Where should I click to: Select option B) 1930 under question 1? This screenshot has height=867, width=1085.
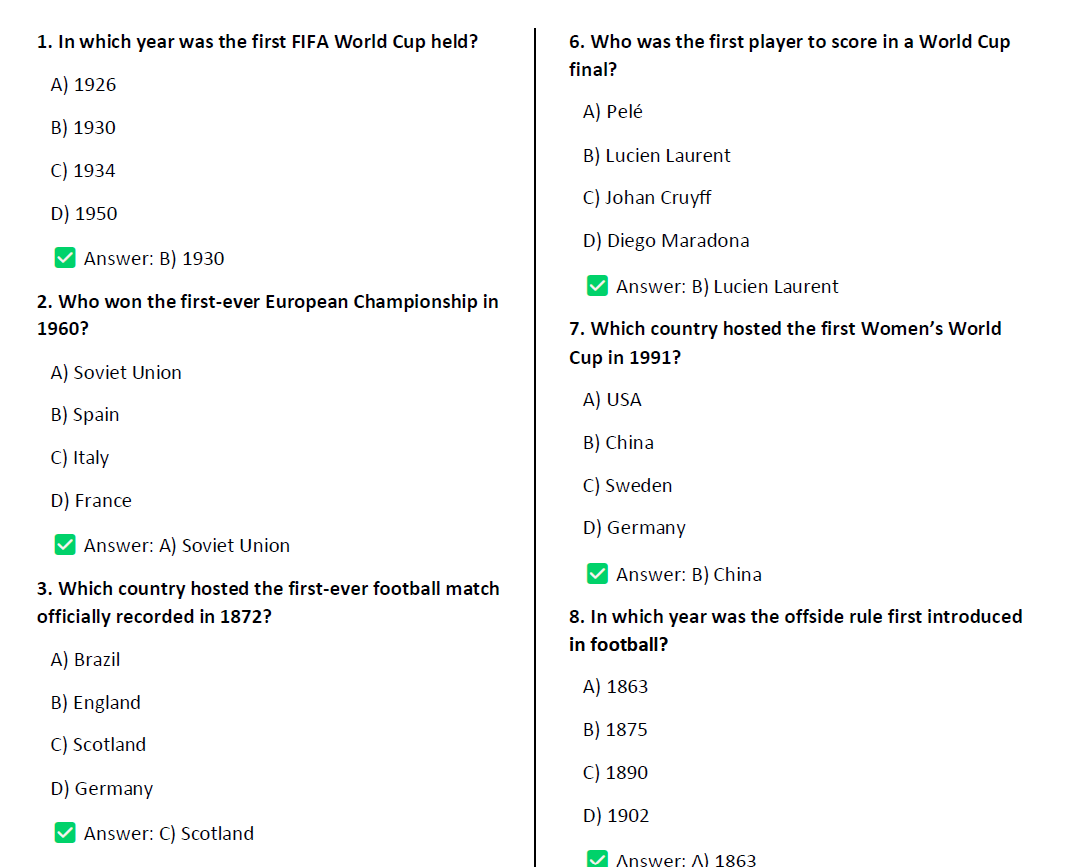click(83, 128)
